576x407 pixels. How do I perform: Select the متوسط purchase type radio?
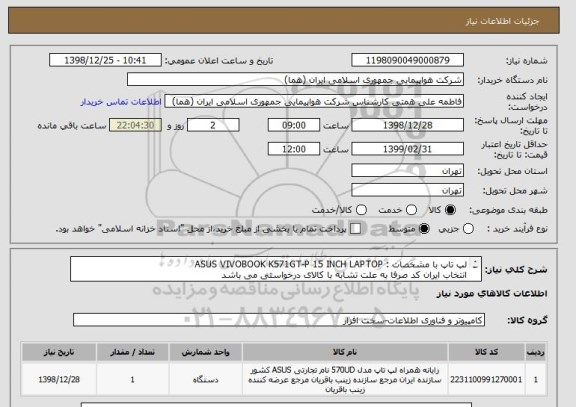click(424, 229)
